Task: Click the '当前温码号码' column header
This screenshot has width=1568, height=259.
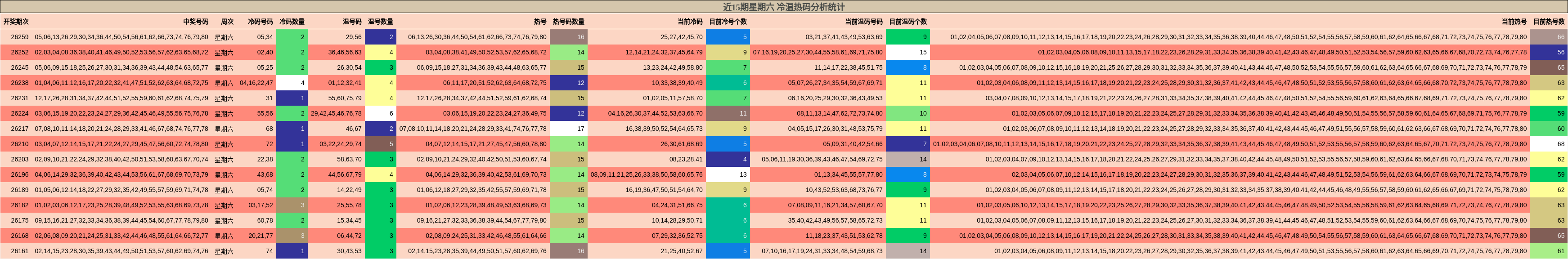Action: 863,21
